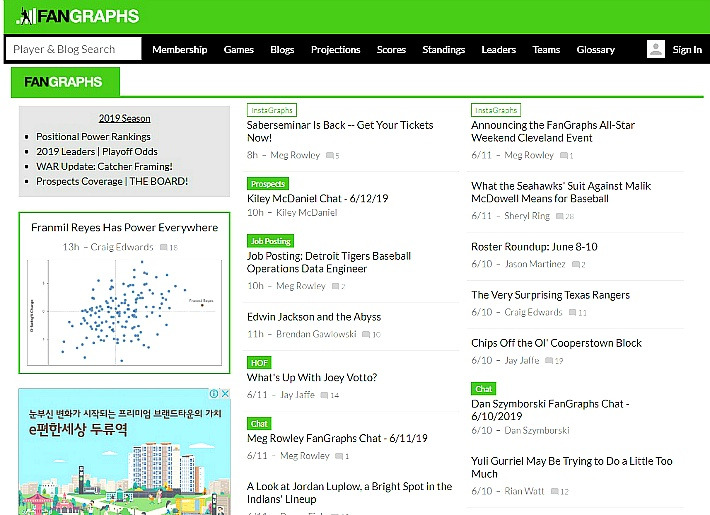
Task: Click the FanGraphs logo in the header
Action: coord(78,16)
